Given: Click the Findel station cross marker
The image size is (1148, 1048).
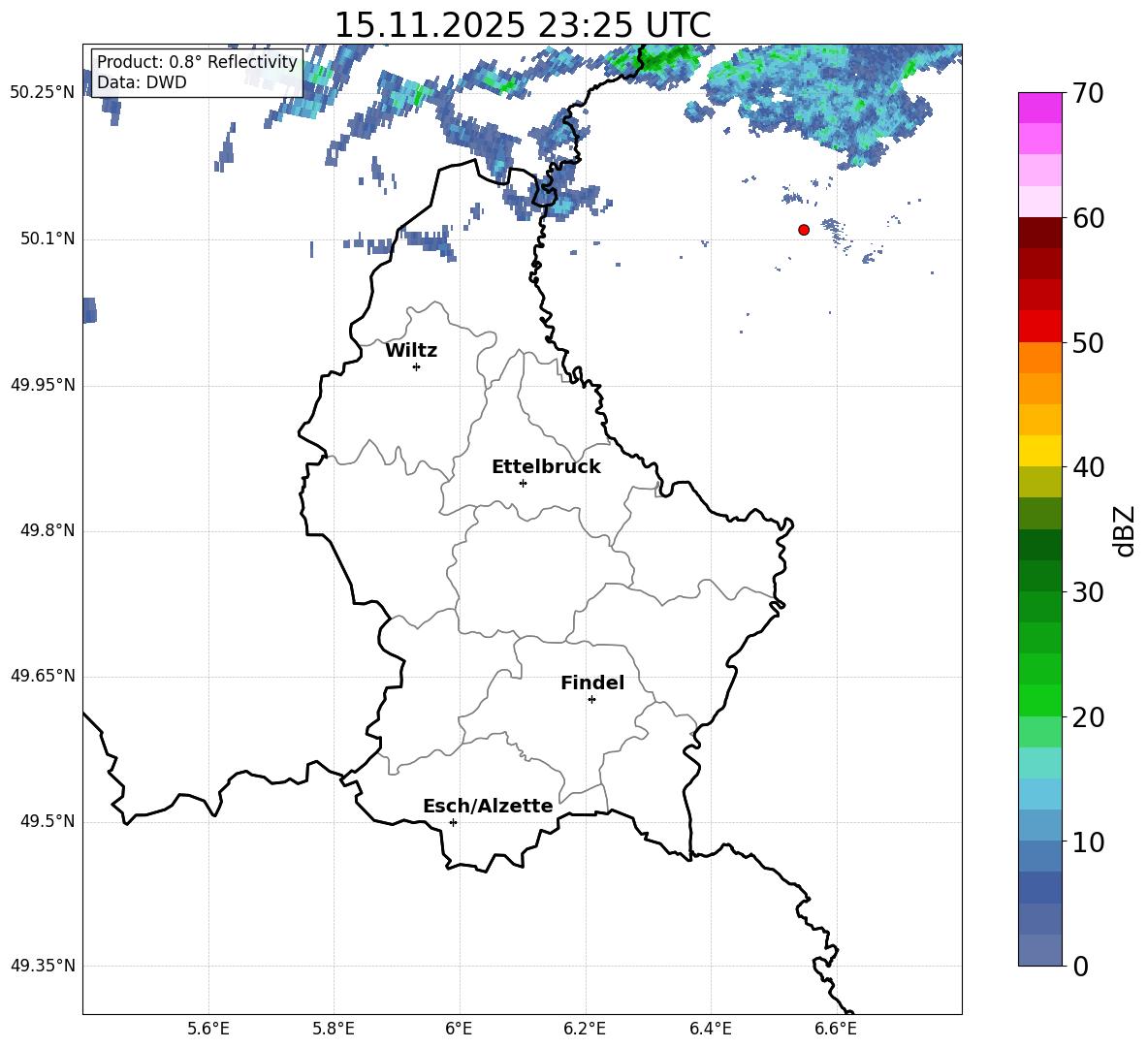Looking at the screenshot, I should [x=591, y=700].
